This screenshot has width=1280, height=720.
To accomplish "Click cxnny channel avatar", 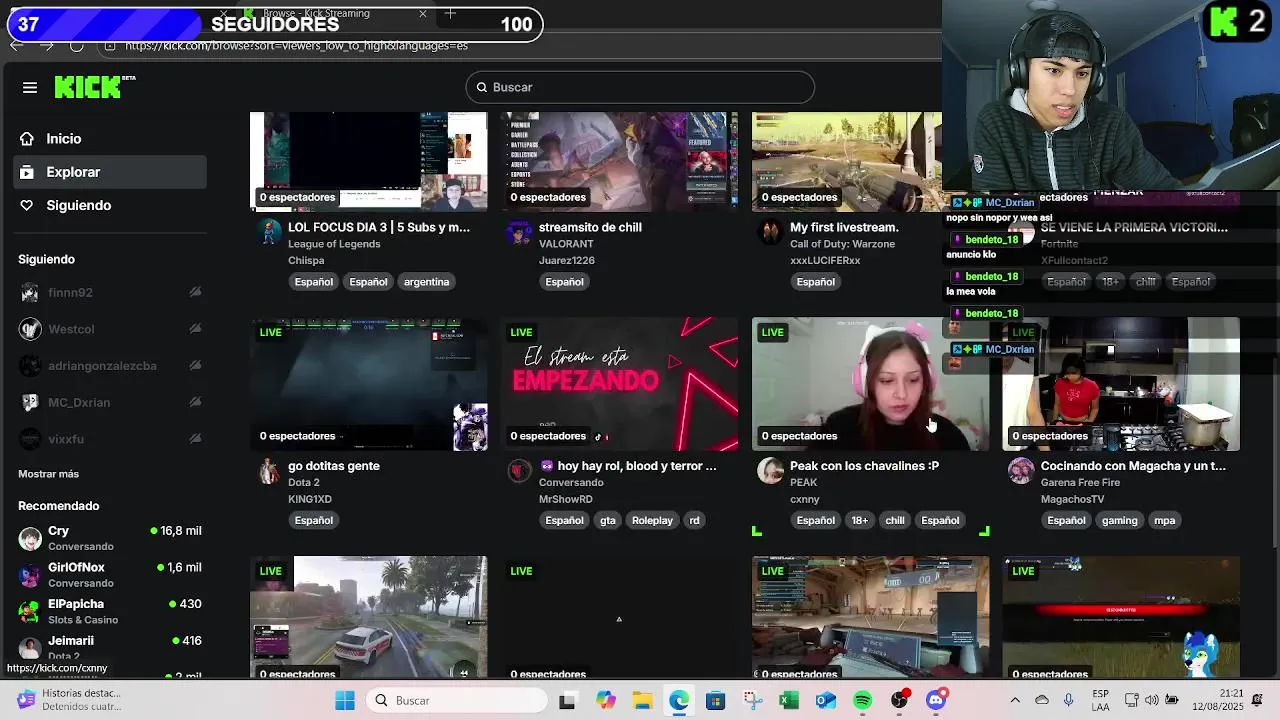I will (x=770, y=472).
